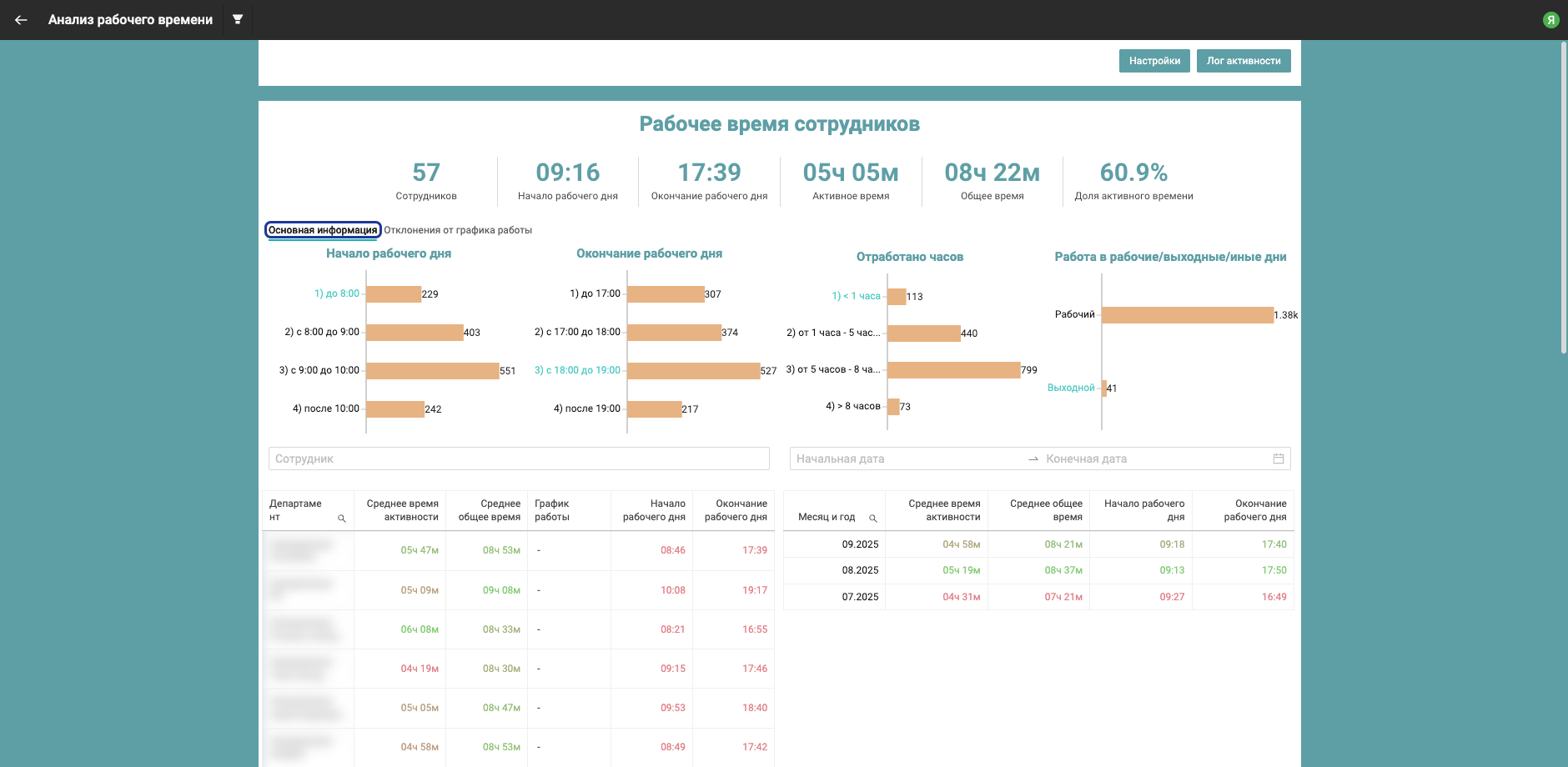The height and width of the screenshot is (767, 1568).
Task: Open the Настройки settings
Action: click(x=1154, y=61)
